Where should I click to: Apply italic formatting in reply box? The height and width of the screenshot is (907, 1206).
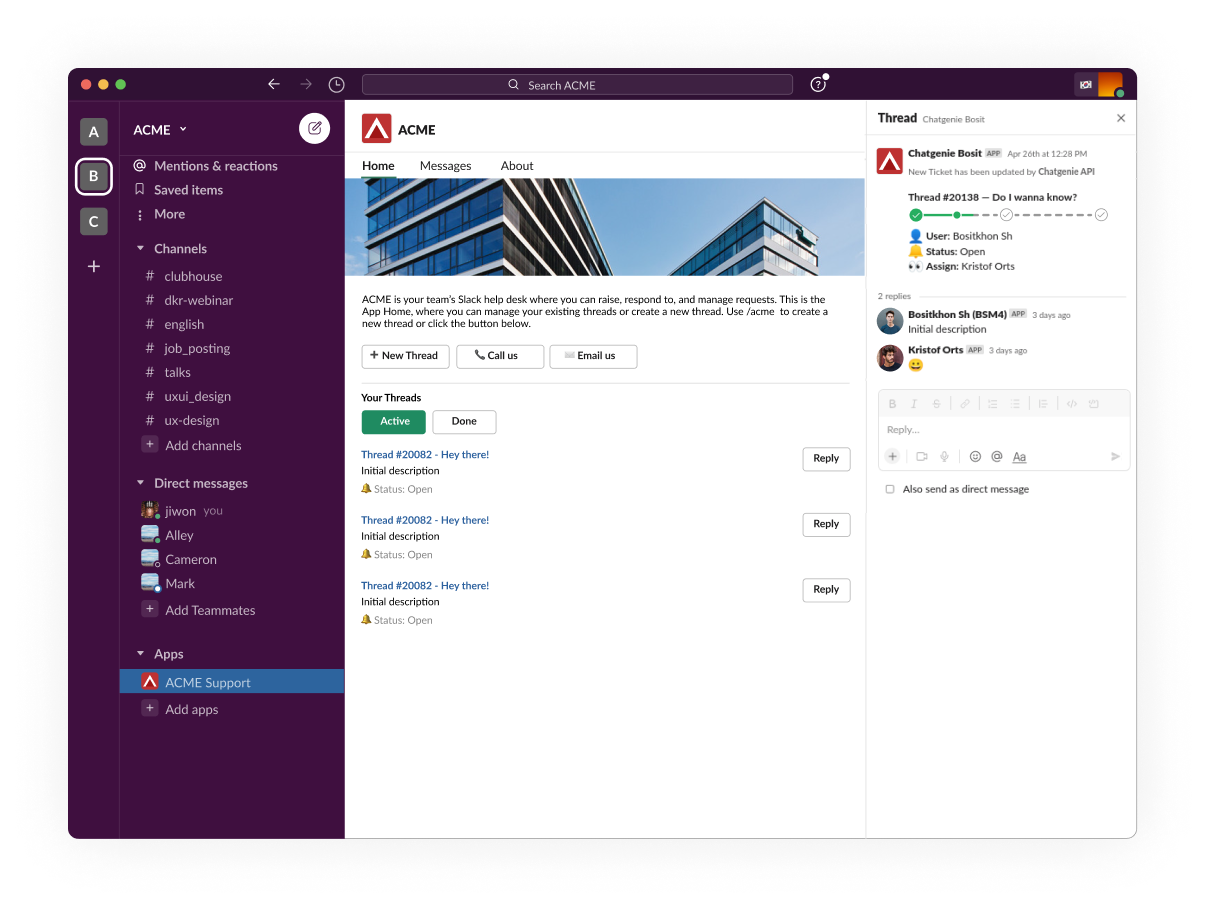(x=914, y=404)
